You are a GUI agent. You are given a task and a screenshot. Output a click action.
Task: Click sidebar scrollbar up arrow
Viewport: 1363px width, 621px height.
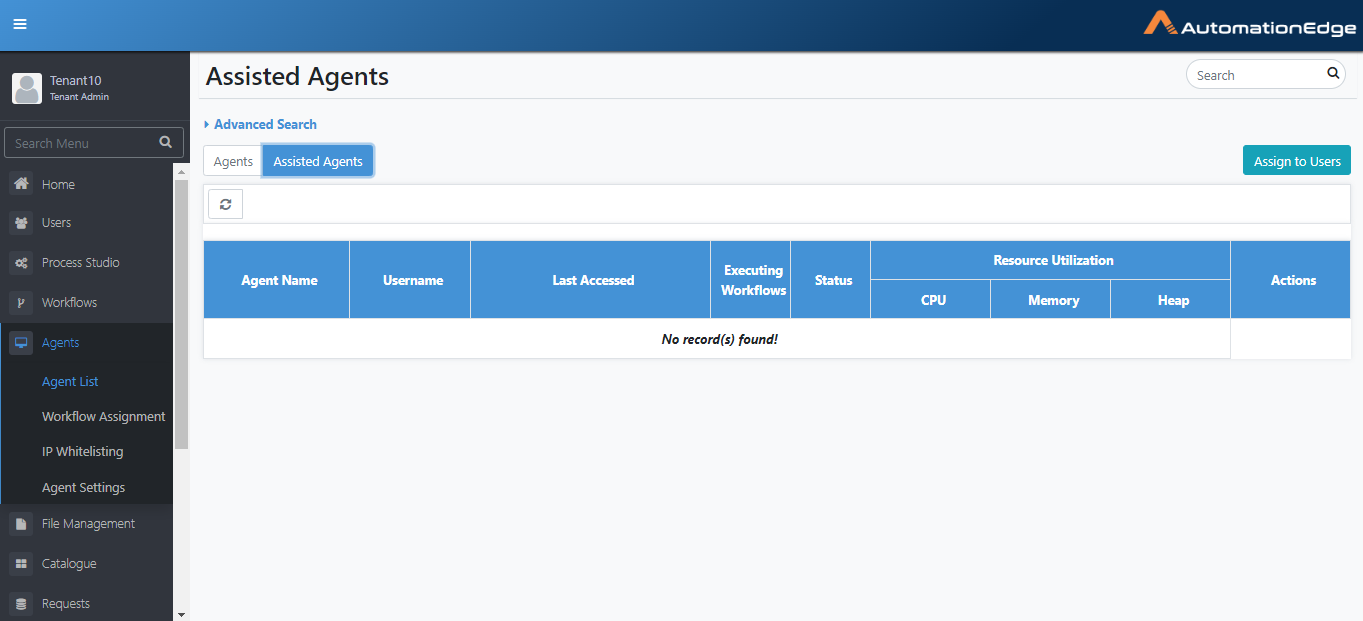pos(181,172)
